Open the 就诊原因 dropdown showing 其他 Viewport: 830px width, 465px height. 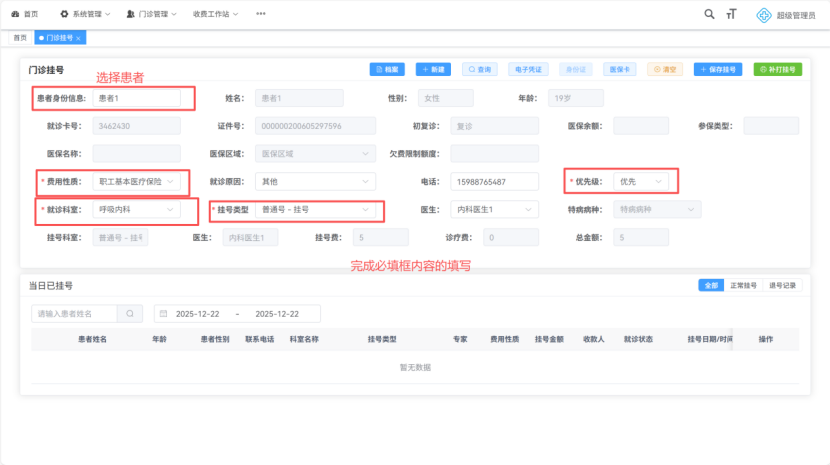pyautogui.click(x=315, y=182)
